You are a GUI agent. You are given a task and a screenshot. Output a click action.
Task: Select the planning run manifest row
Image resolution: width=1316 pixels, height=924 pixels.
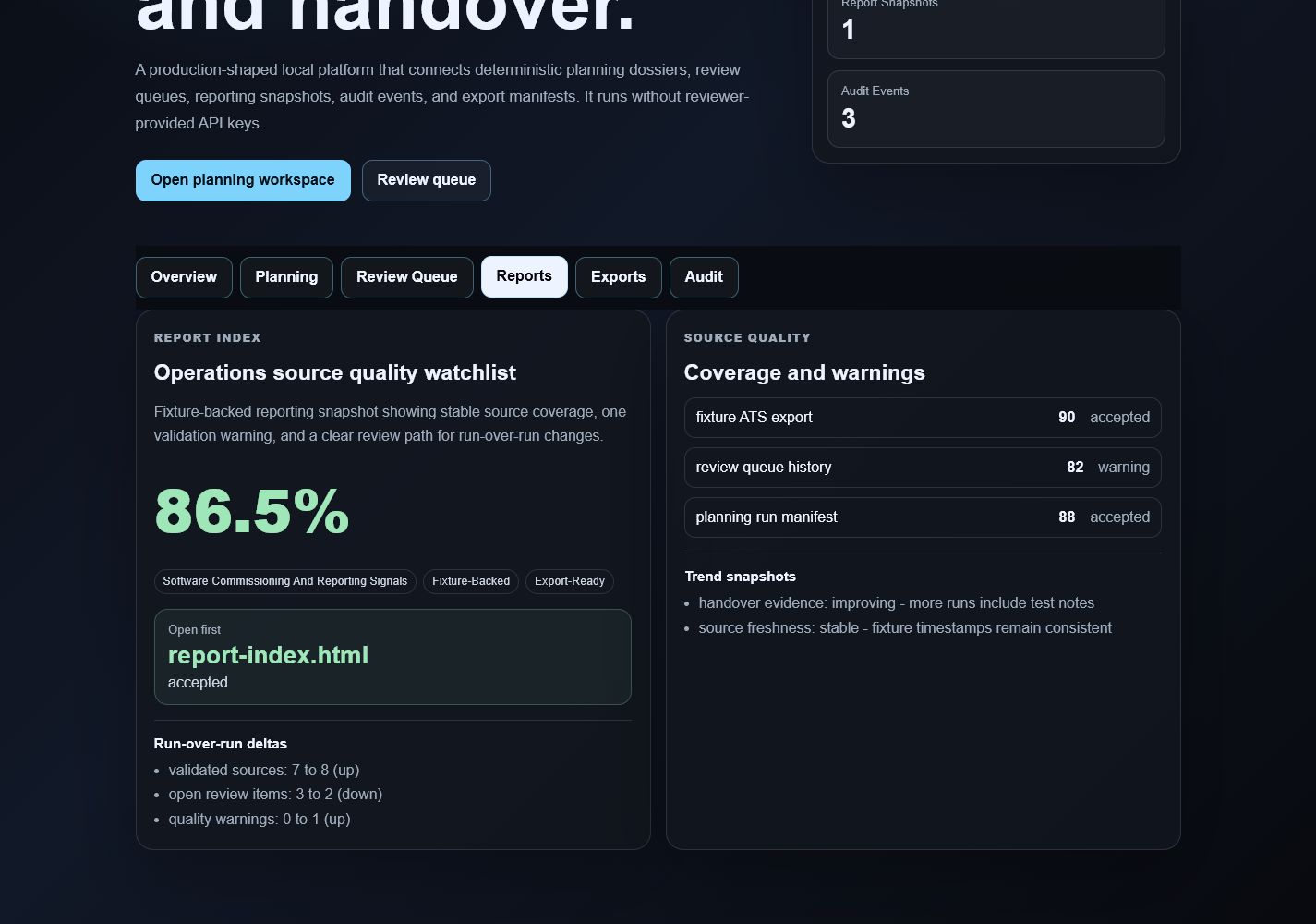[923, 517]
